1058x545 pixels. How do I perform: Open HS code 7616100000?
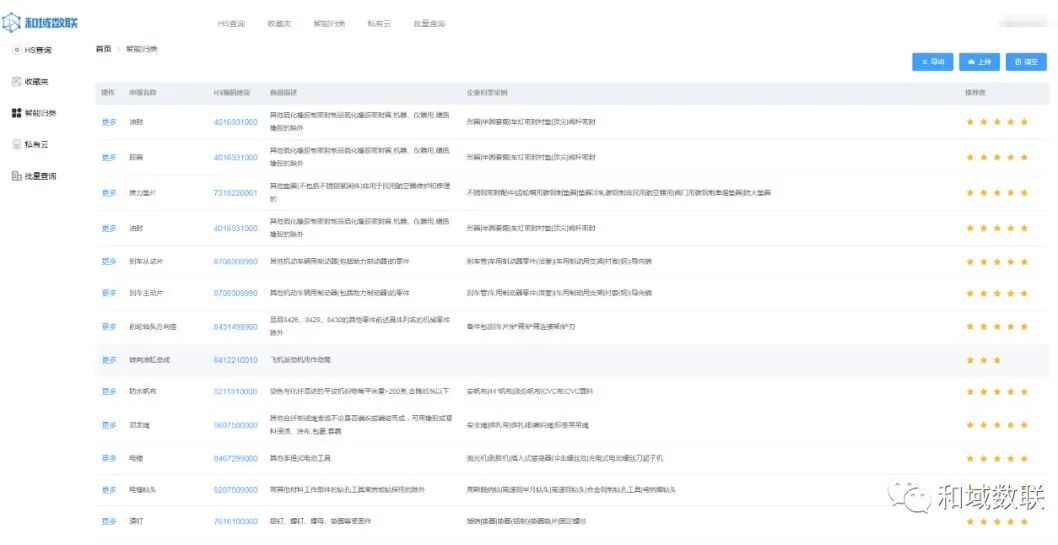click(235, 521)
